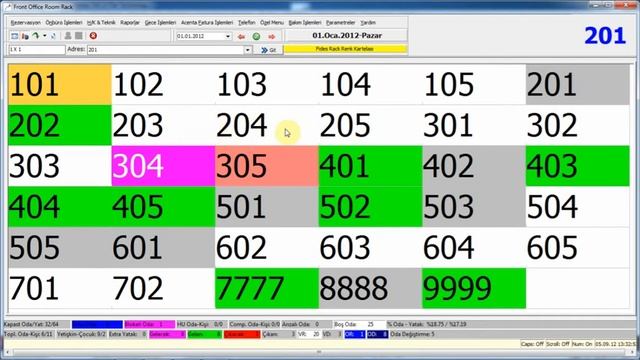Select room 603 in the rack
This screenshot has height=360, width=640.
[370, 247]
